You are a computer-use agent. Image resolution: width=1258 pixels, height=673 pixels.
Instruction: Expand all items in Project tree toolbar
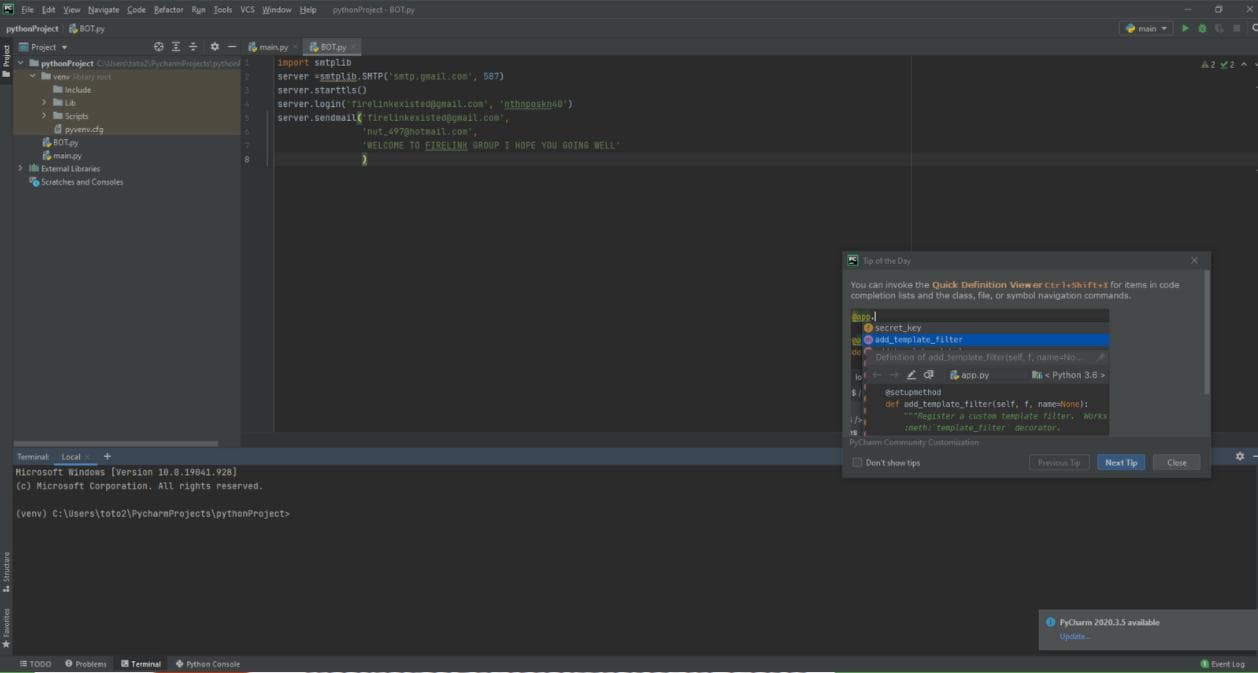coord(176,47)
